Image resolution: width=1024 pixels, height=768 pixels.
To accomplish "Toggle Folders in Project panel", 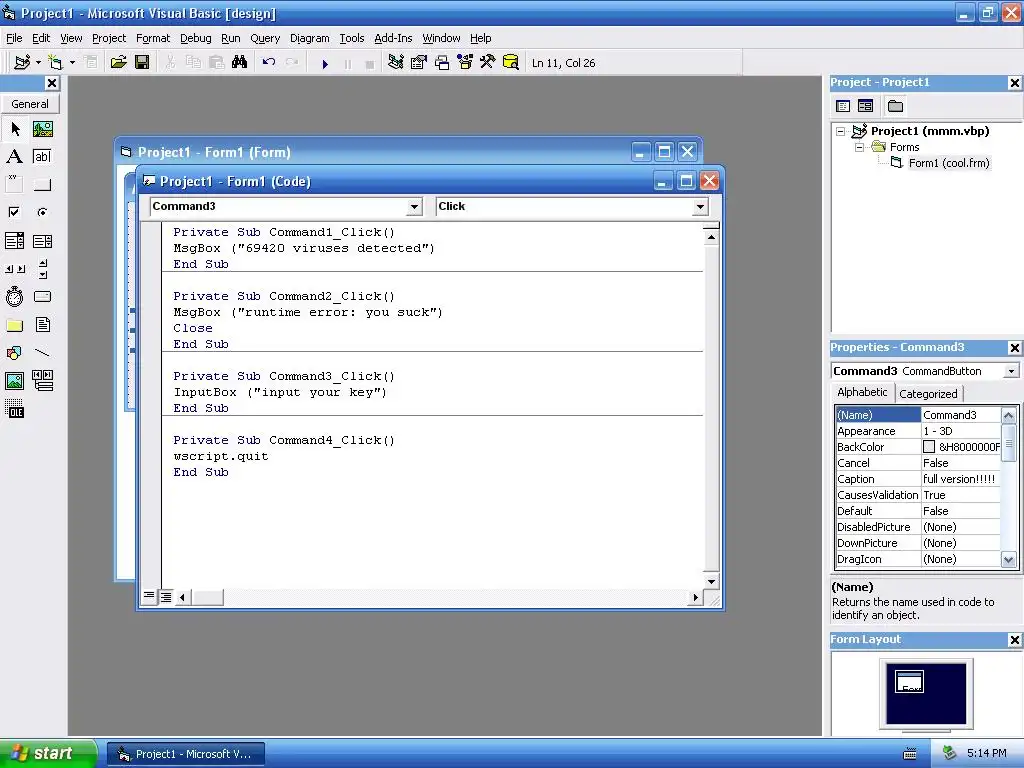I will 895,106.
